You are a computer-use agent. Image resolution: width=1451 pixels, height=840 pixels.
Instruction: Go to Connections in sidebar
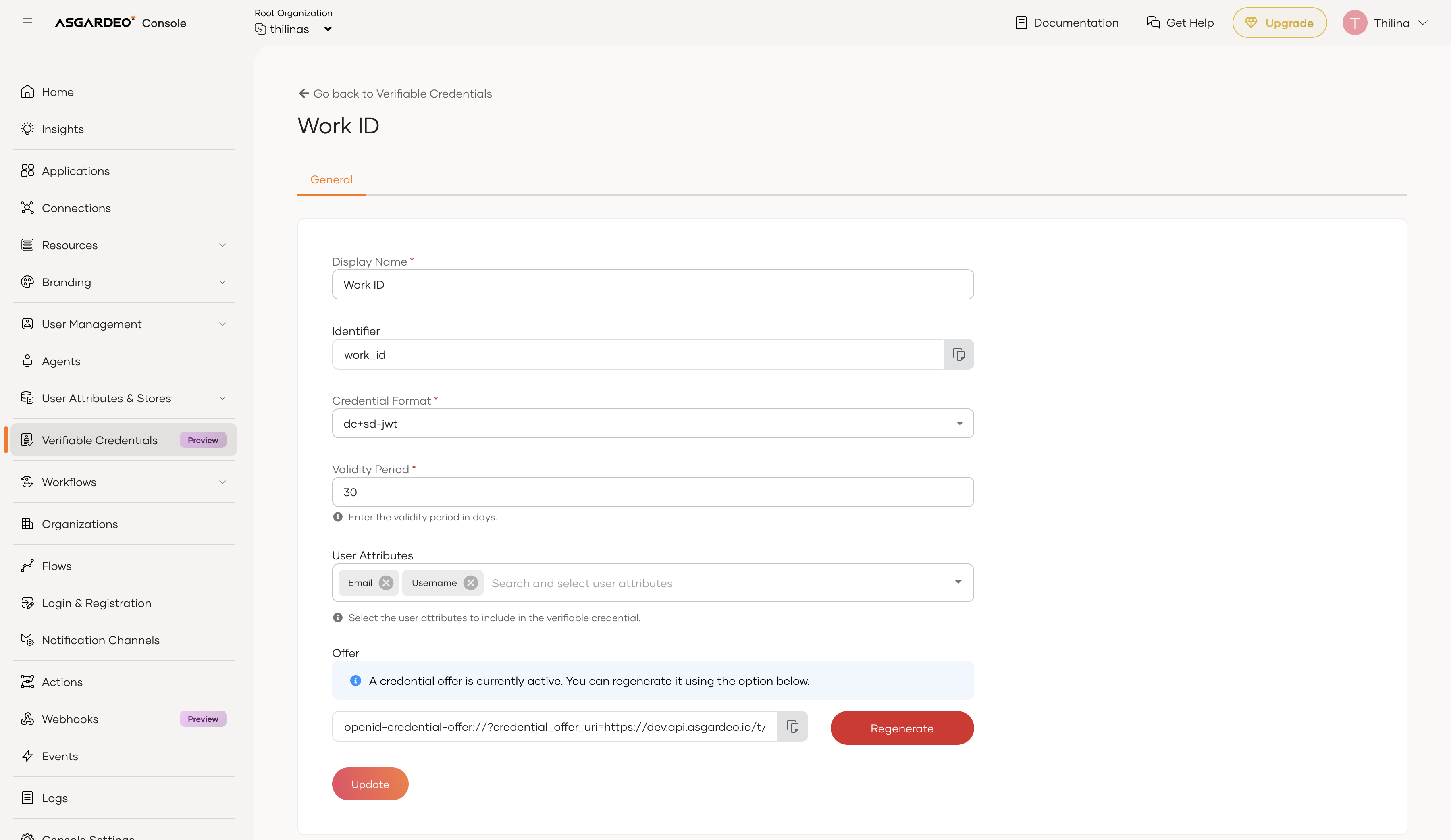coord(76,208)
